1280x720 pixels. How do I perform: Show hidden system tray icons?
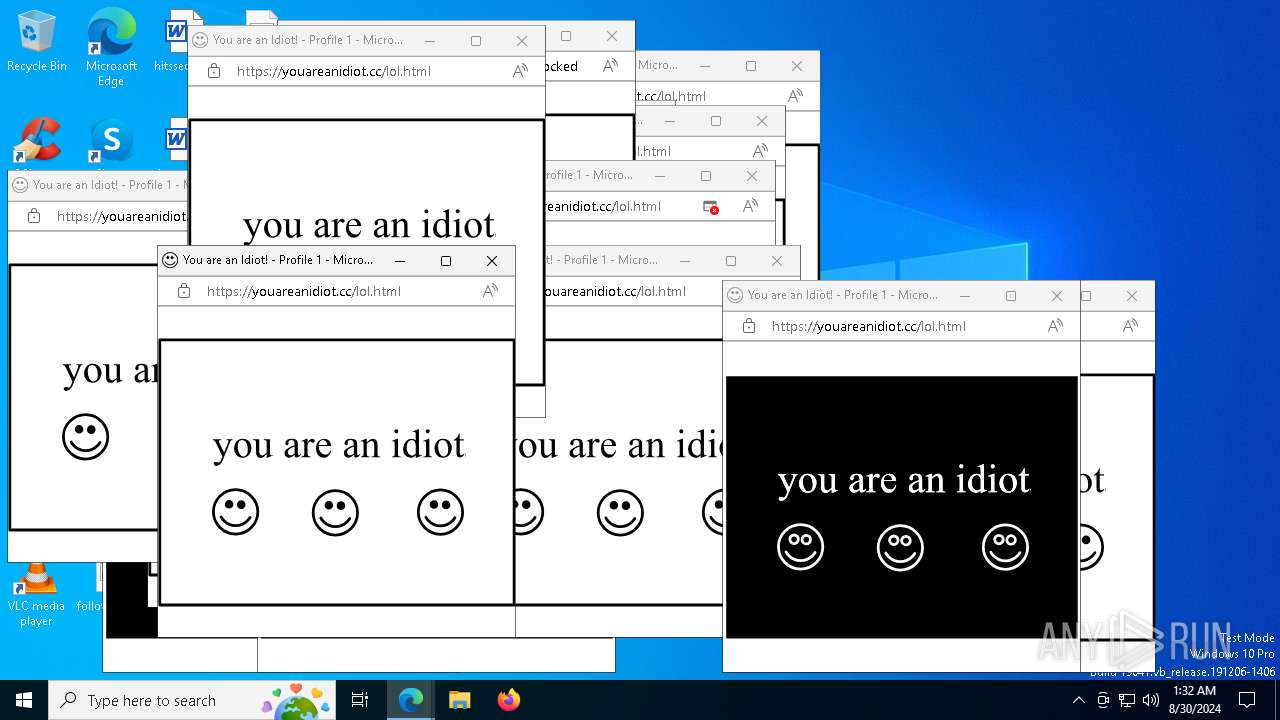(1078, 700)
